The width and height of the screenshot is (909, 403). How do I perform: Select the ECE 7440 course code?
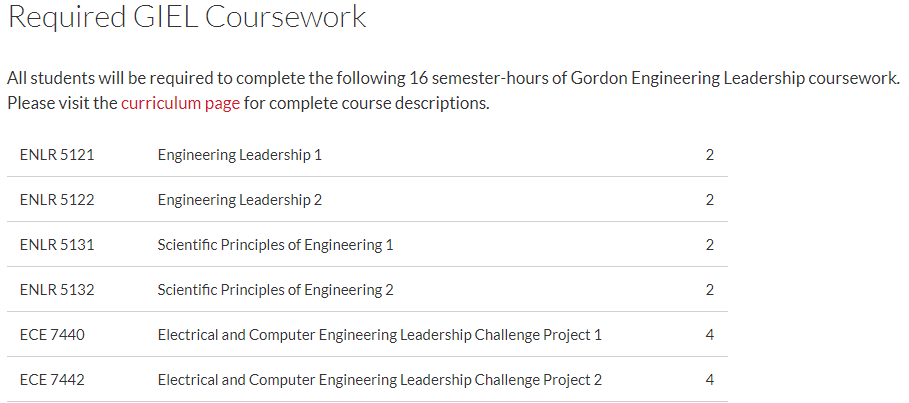[x=52, y=335]
